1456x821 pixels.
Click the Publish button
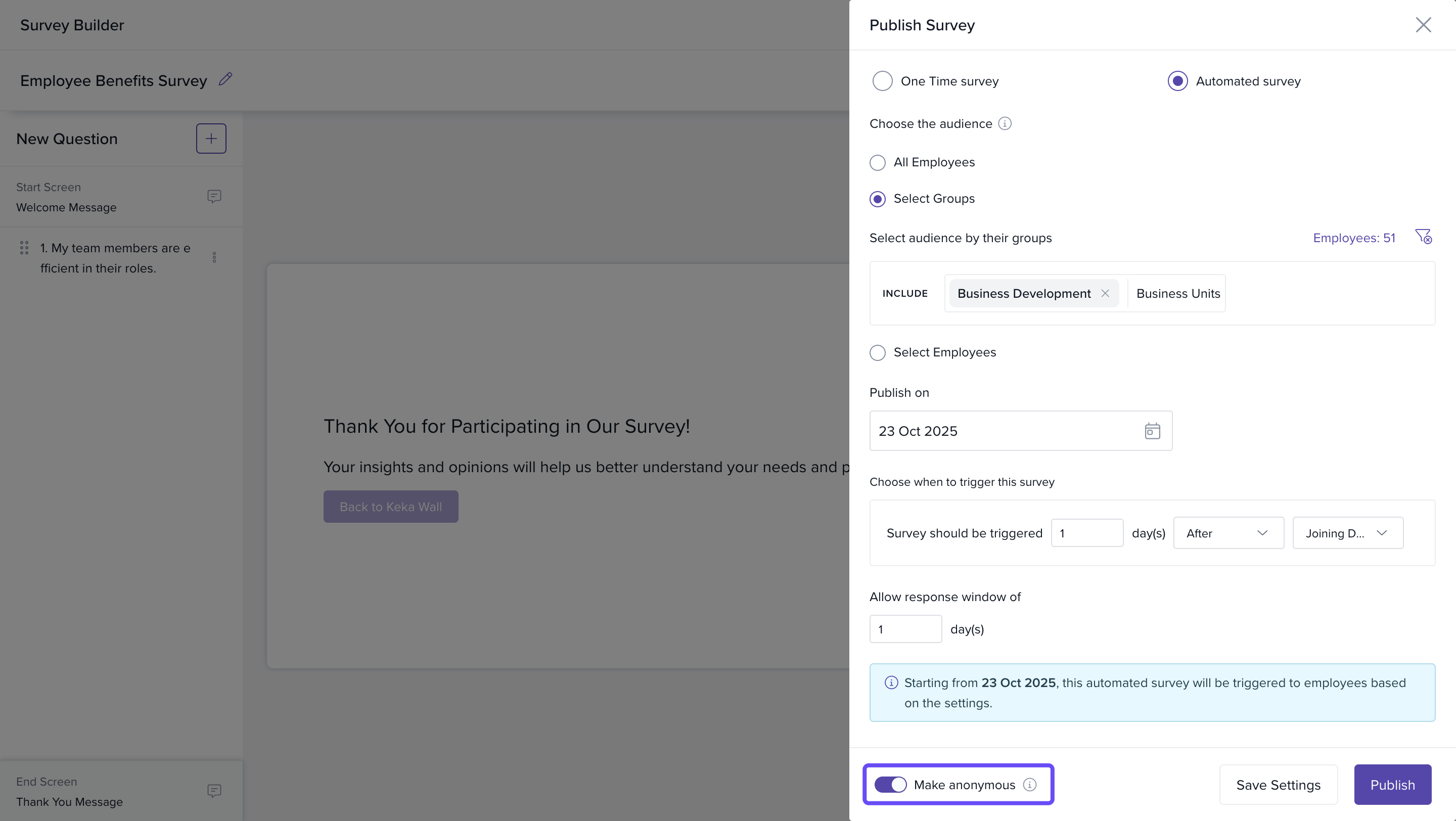pyautogui.click(x=1392, y=785)
